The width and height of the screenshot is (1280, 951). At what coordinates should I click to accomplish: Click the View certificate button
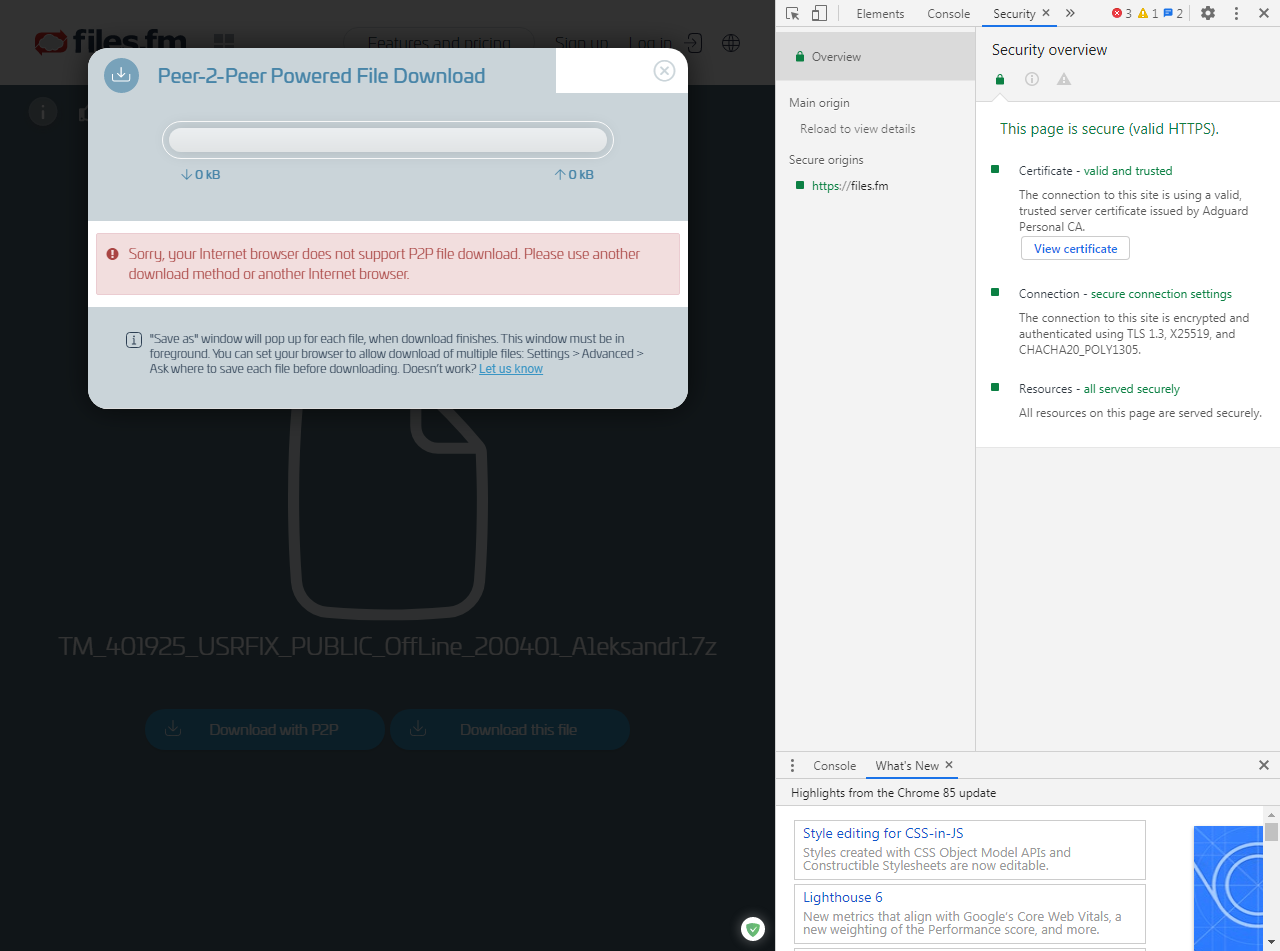(x=1075, y=248)
